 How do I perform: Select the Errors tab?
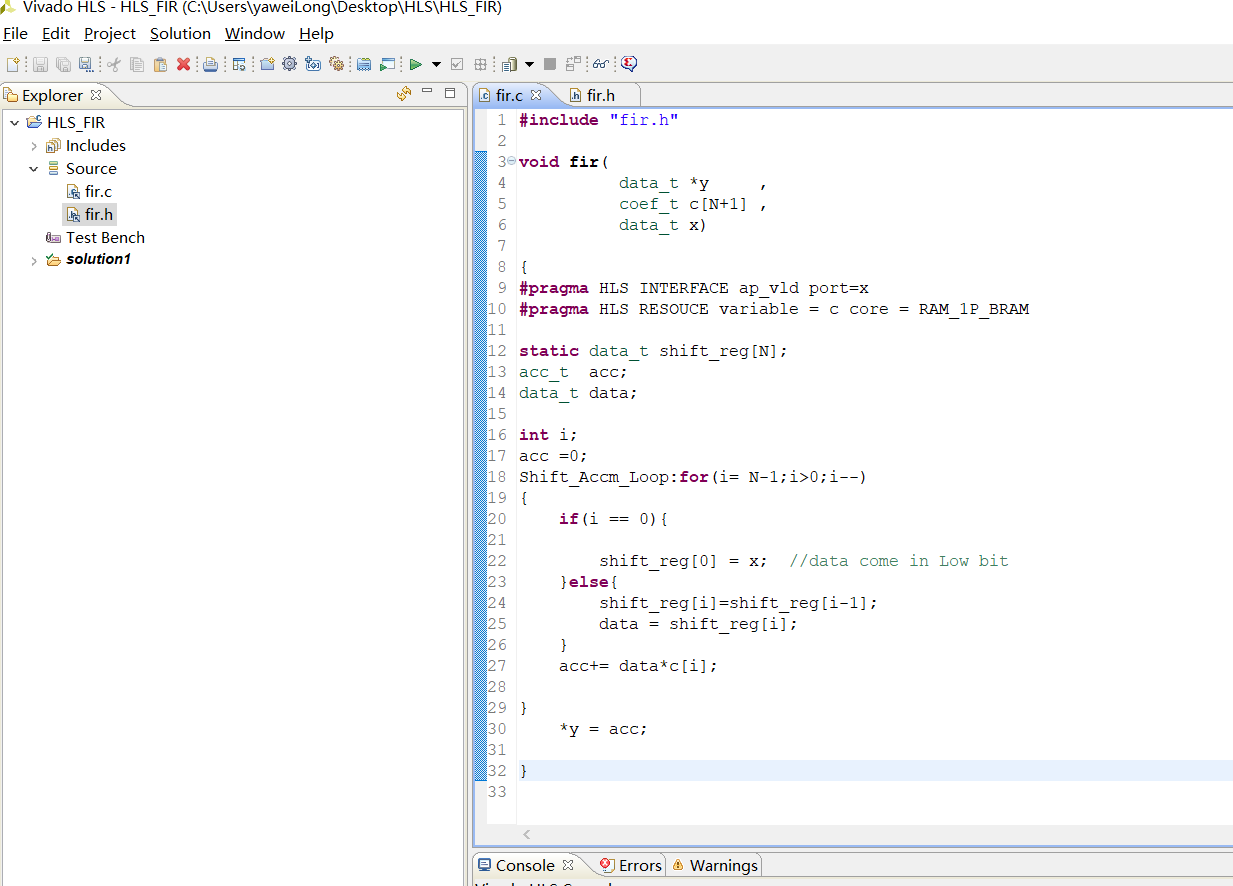[x=640, y=865]
